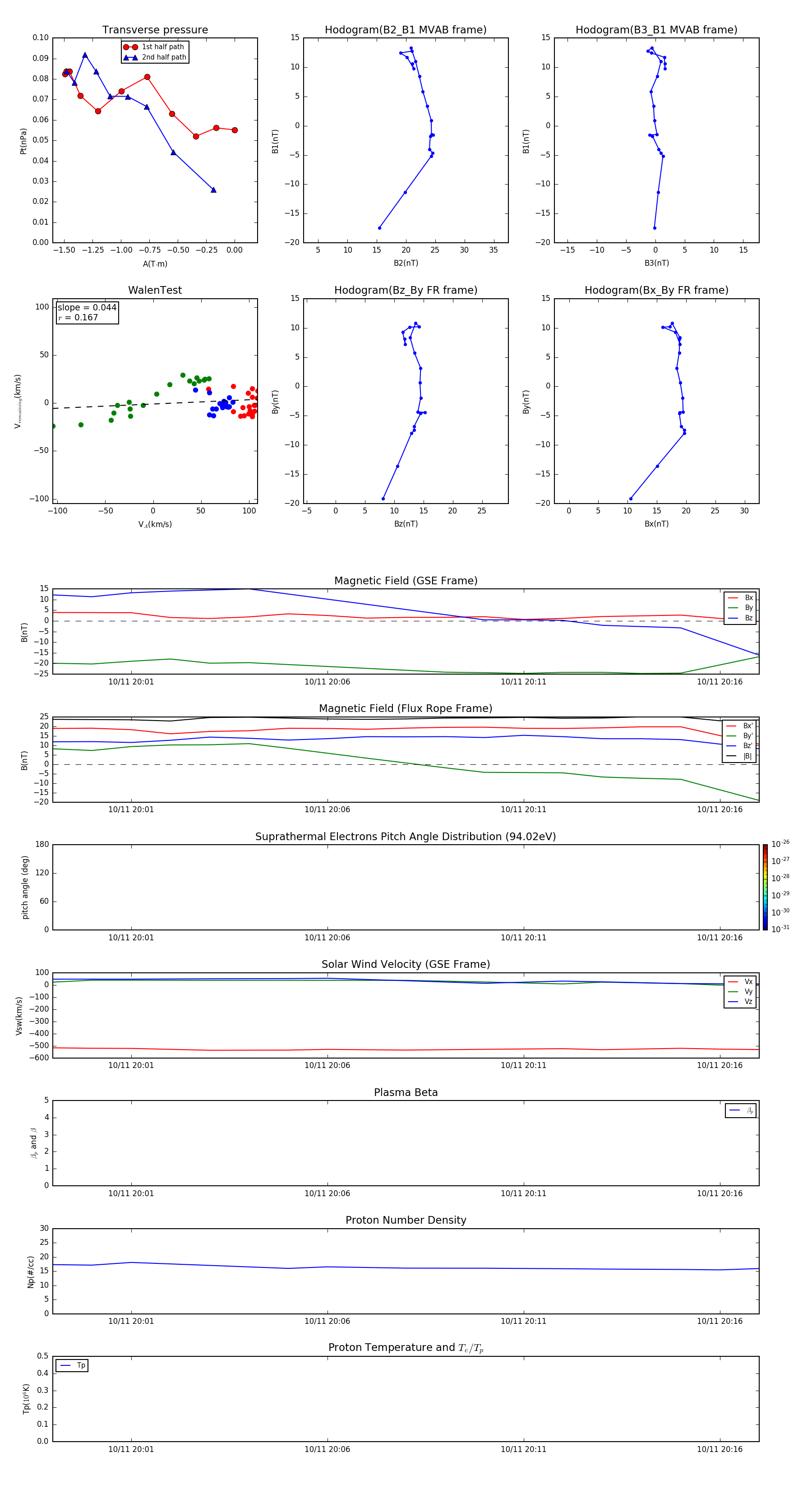Click "Bx'" in flux rope legend
The height and width of the screenshot is (1489, 812).
tap(748, 726)
